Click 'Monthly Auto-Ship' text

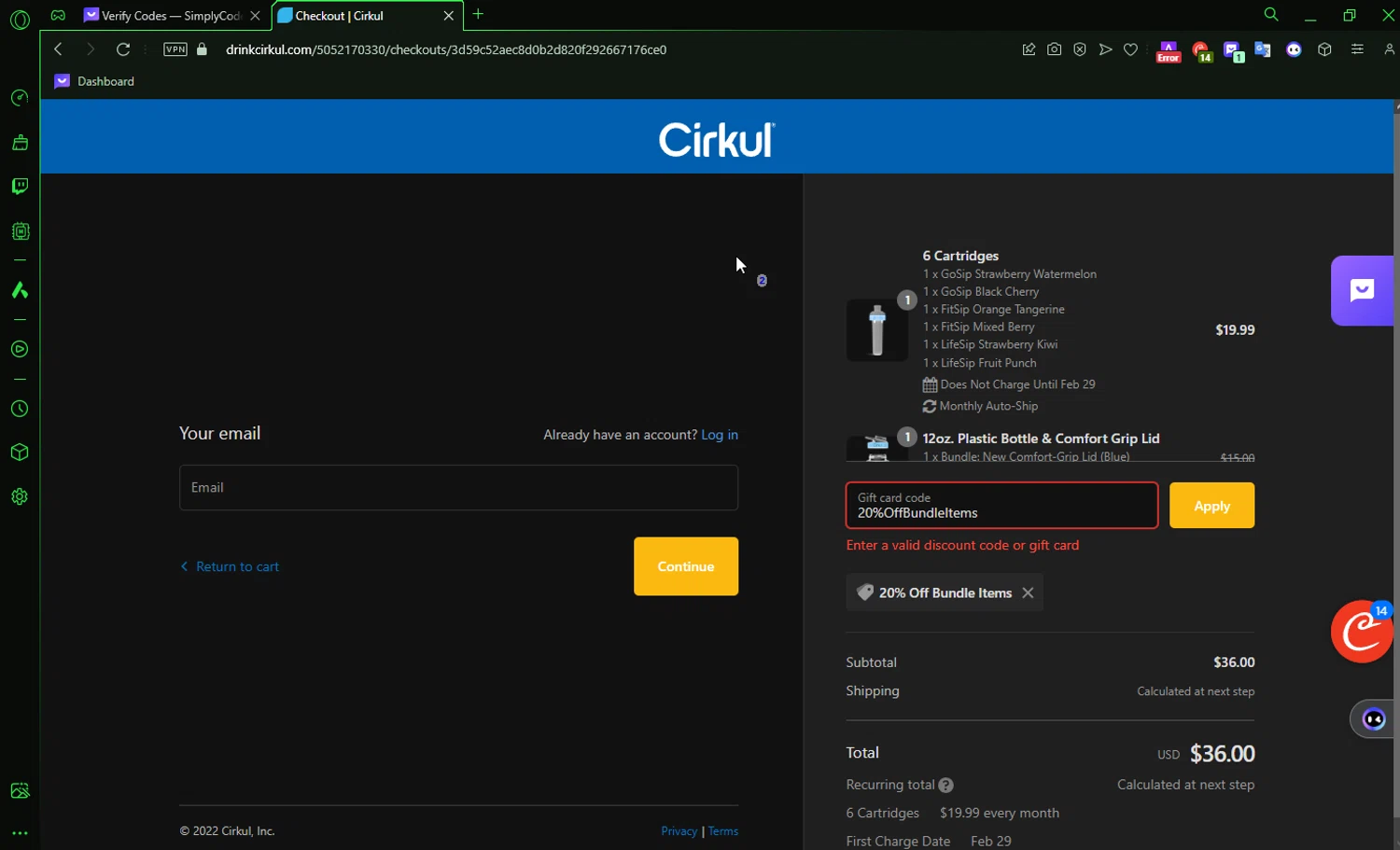tap(988, 406)
